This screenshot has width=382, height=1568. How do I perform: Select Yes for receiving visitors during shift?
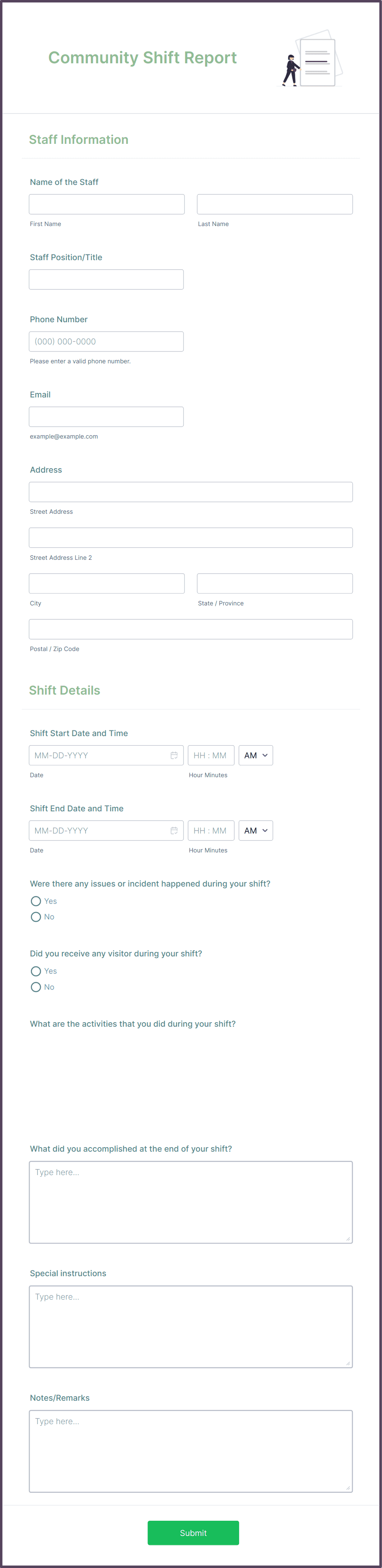[36, 971]
